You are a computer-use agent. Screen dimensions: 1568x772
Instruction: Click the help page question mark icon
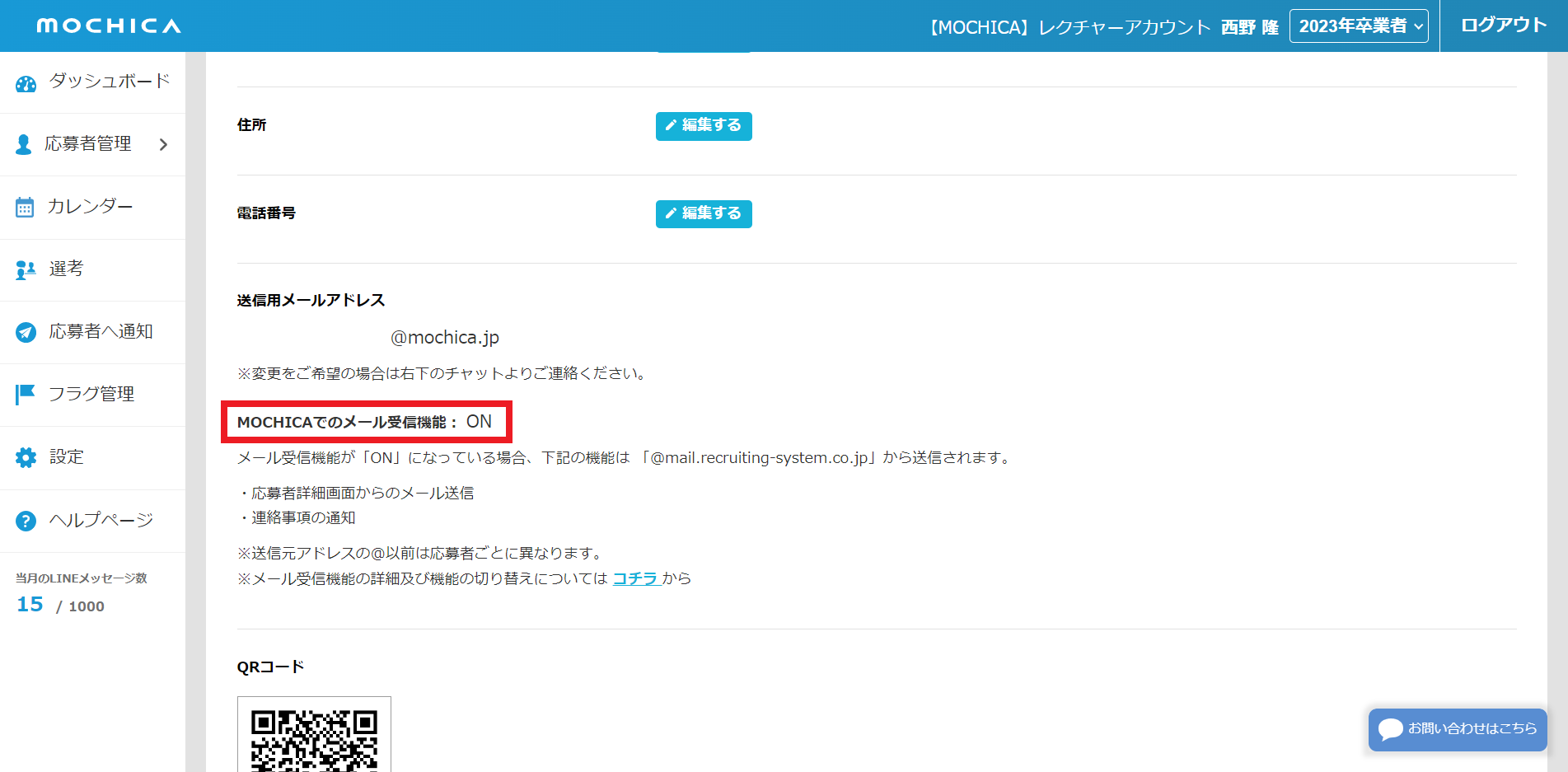(x=26, y=521)
